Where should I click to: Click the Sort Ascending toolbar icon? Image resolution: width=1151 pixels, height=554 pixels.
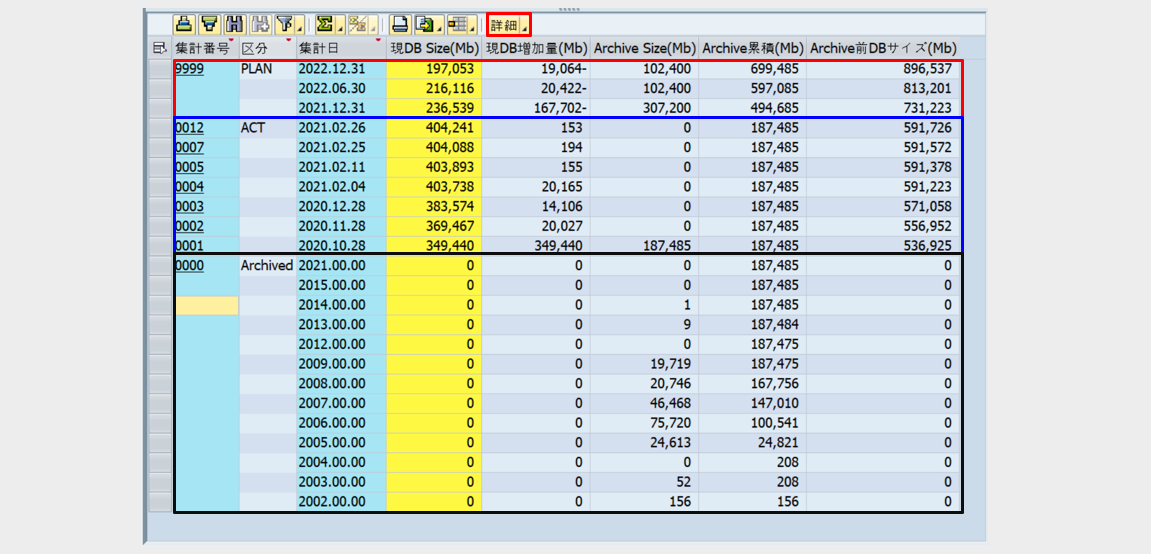pos(184,24)
